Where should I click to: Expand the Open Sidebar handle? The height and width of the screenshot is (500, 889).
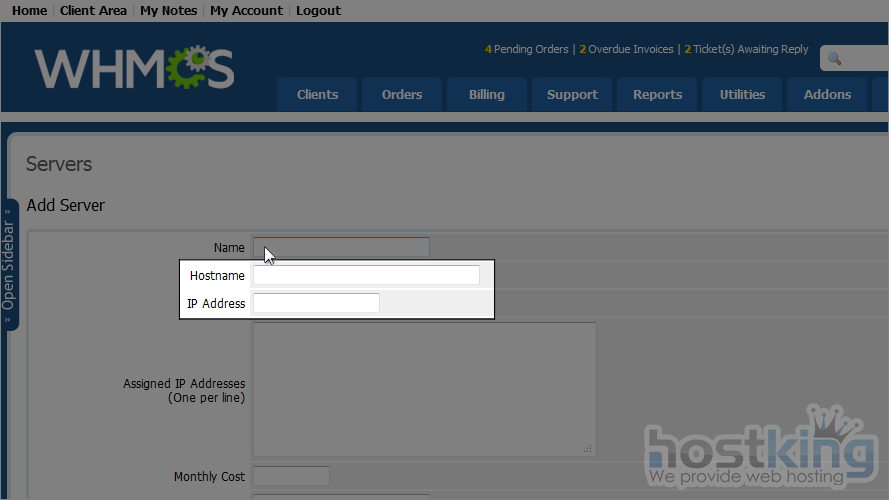click(9, 265)
